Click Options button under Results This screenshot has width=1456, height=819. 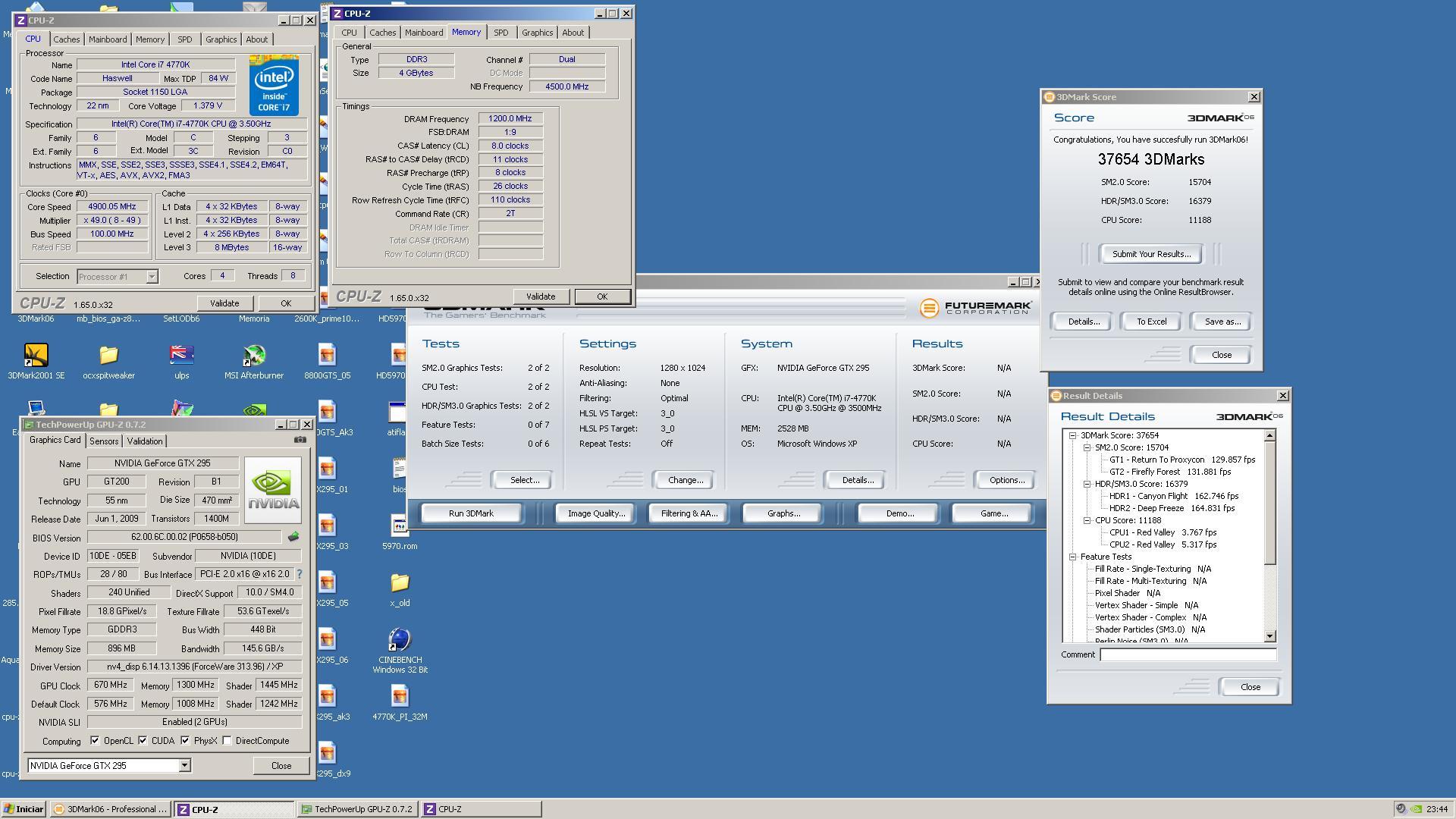pyautogui.click(x=1006, y=480)
